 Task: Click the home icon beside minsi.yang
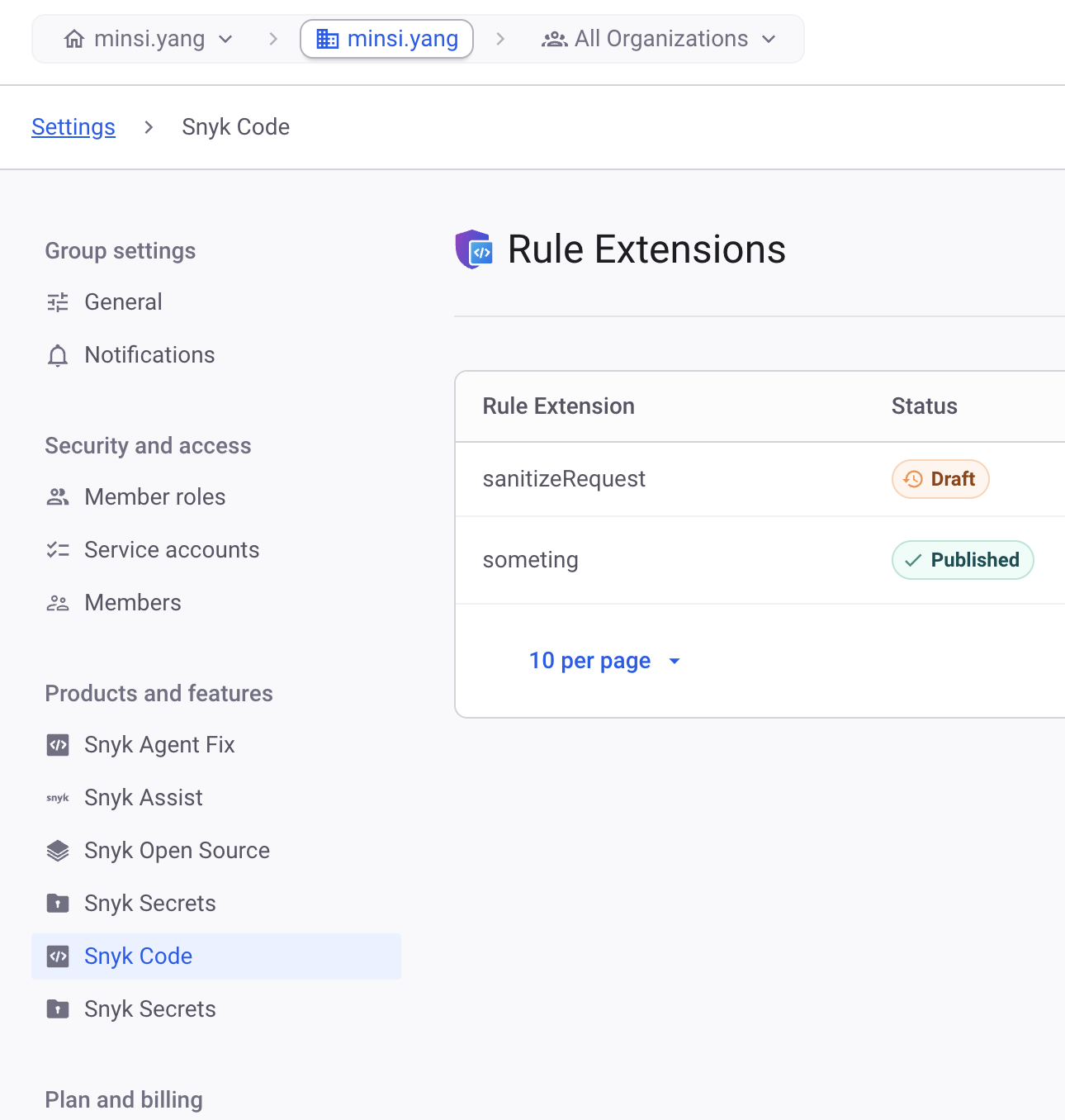[x=74, y=39]
